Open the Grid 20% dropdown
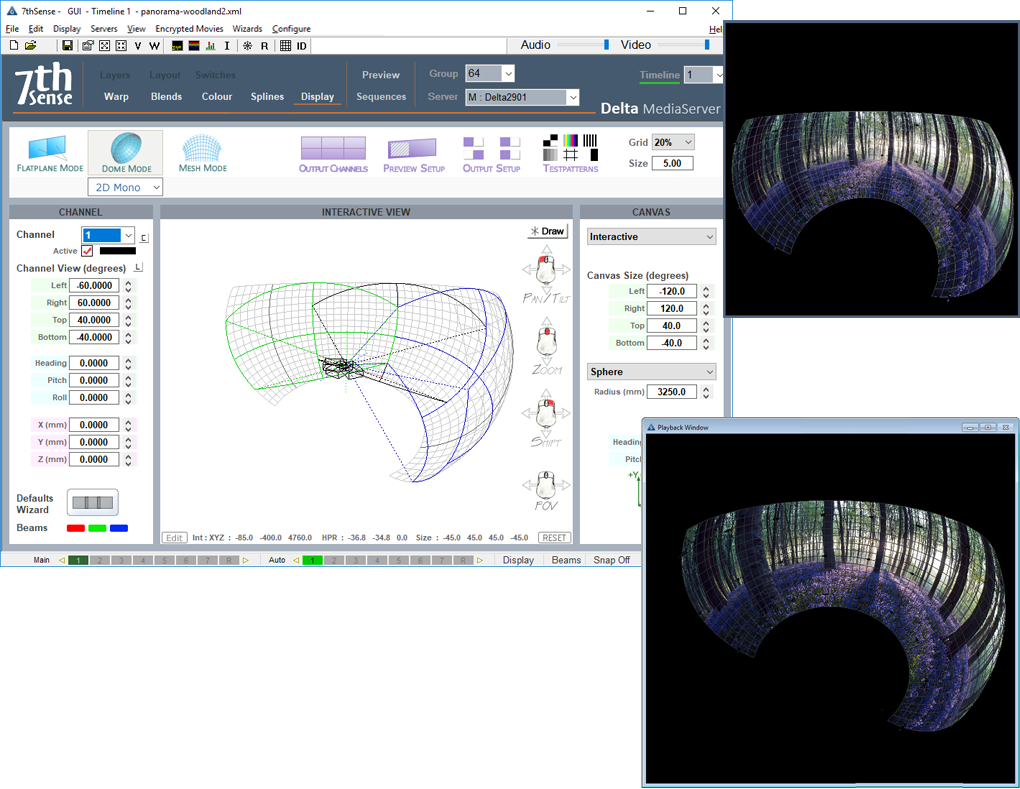The image size is (1020, 789). click(x=673, y=142)
